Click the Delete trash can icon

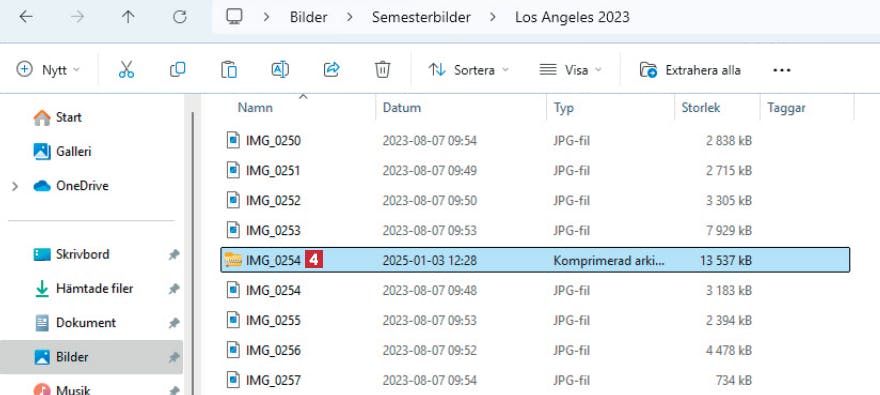[x=382, y=70]
